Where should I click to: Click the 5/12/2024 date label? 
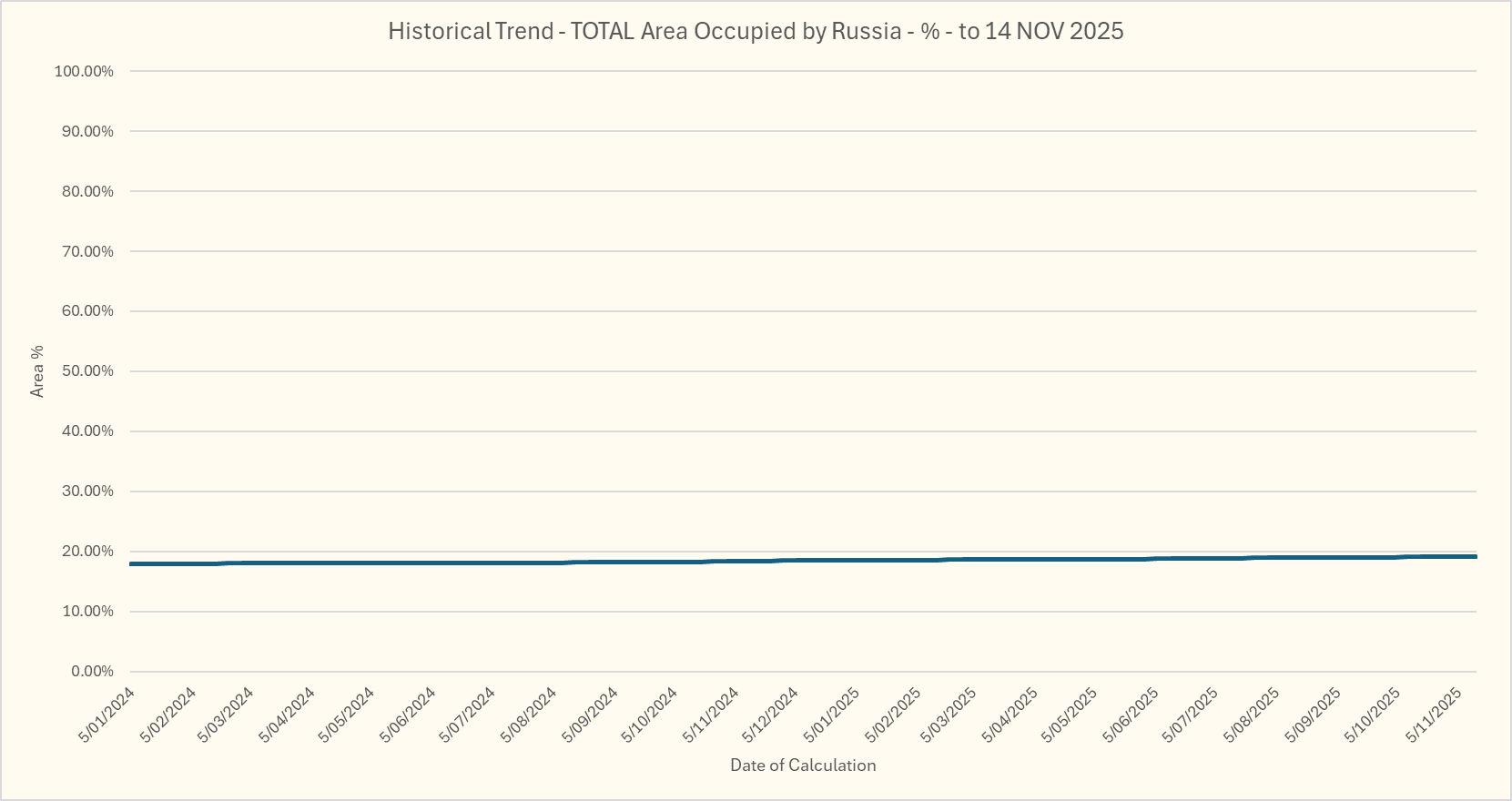(770, 715)
